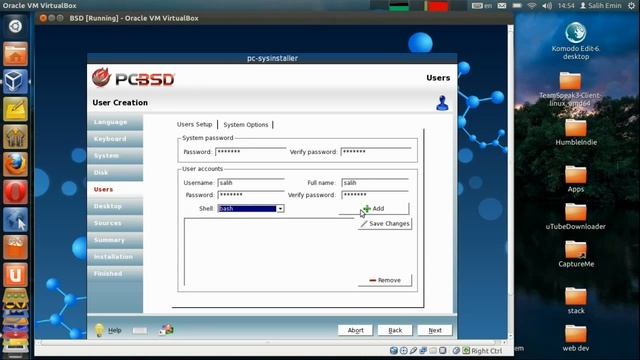Screen dimensions: 640x360
Task: Select Users step in installer sidebar
Action: (115, 189)
